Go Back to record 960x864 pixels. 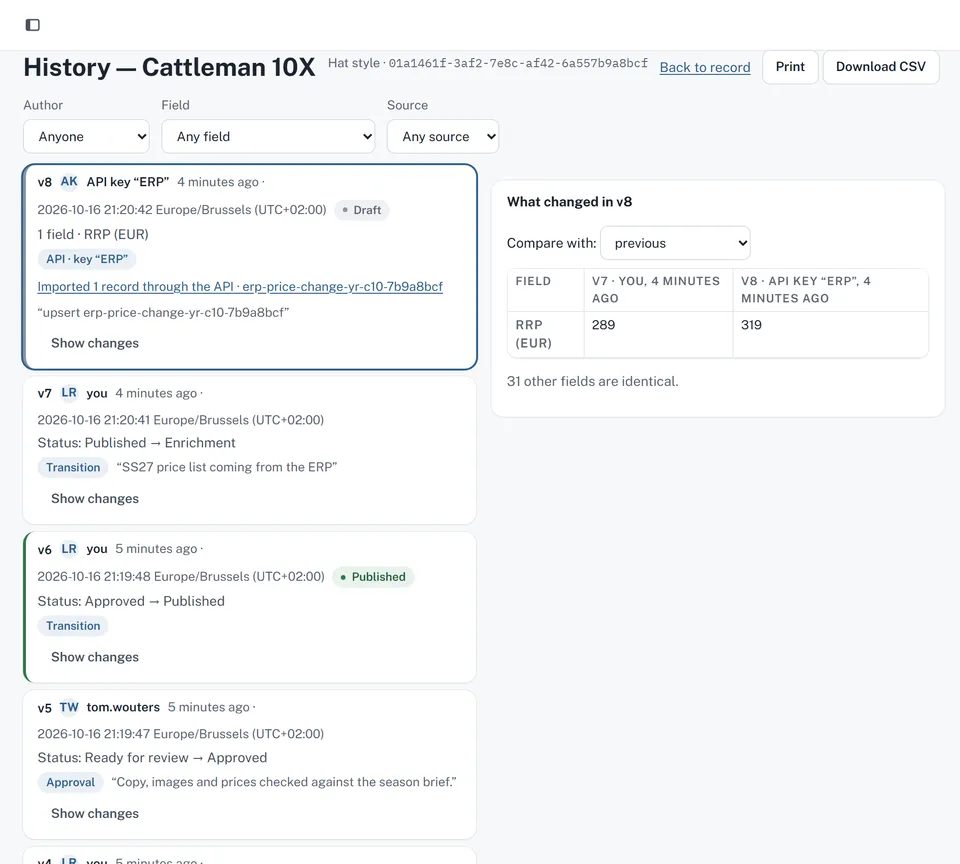tap(705, 67)
